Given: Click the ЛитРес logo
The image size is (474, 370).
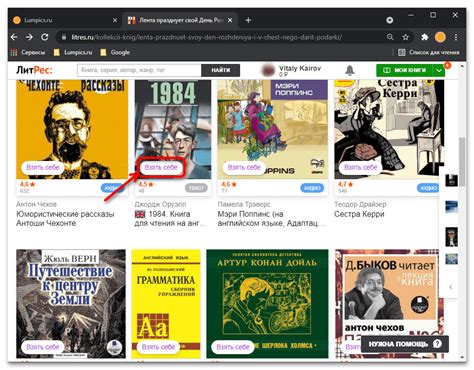Looking at the screenshot, I should (34, 70).
